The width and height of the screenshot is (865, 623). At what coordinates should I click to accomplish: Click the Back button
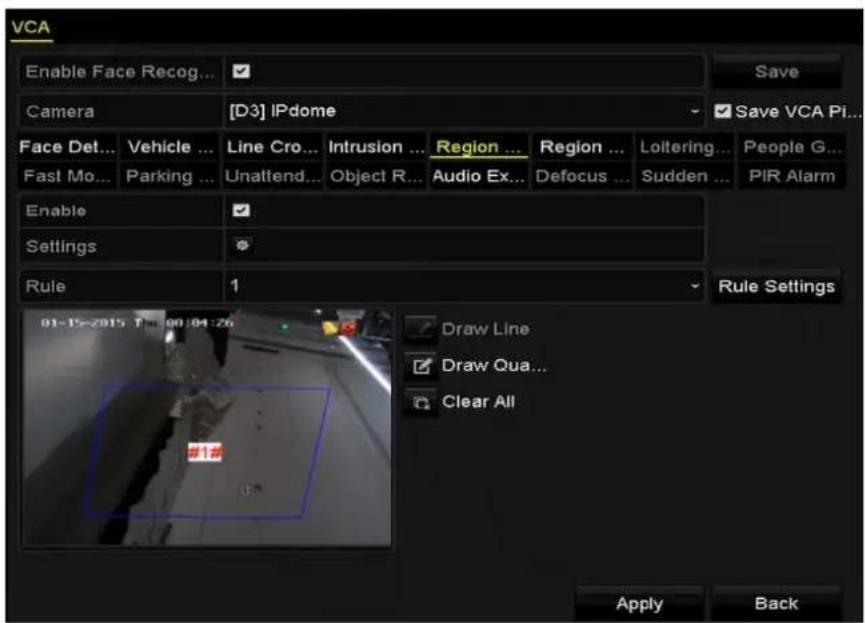[x=777, y=604]
